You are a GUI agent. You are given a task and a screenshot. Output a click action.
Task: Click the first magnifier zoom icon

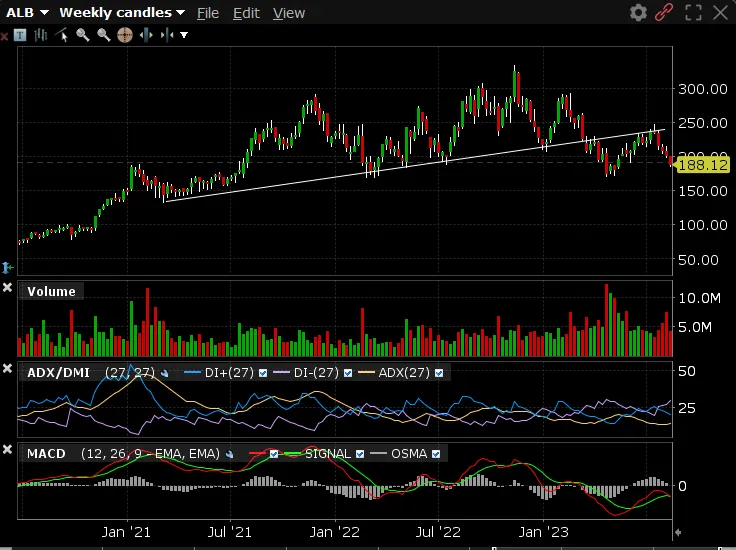(83, 35)
